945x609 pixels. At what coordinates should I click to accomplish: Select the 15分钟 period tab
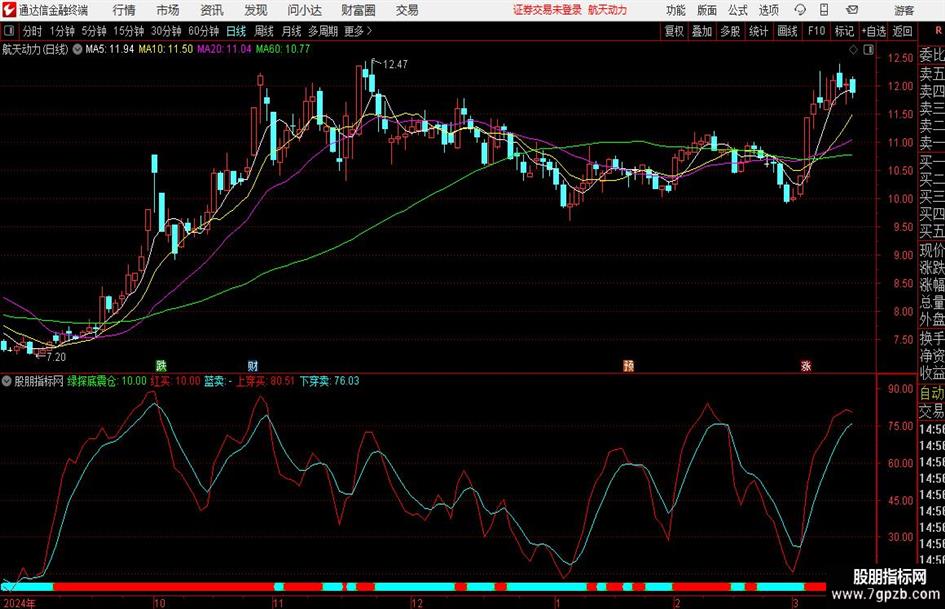click(129, 31)
